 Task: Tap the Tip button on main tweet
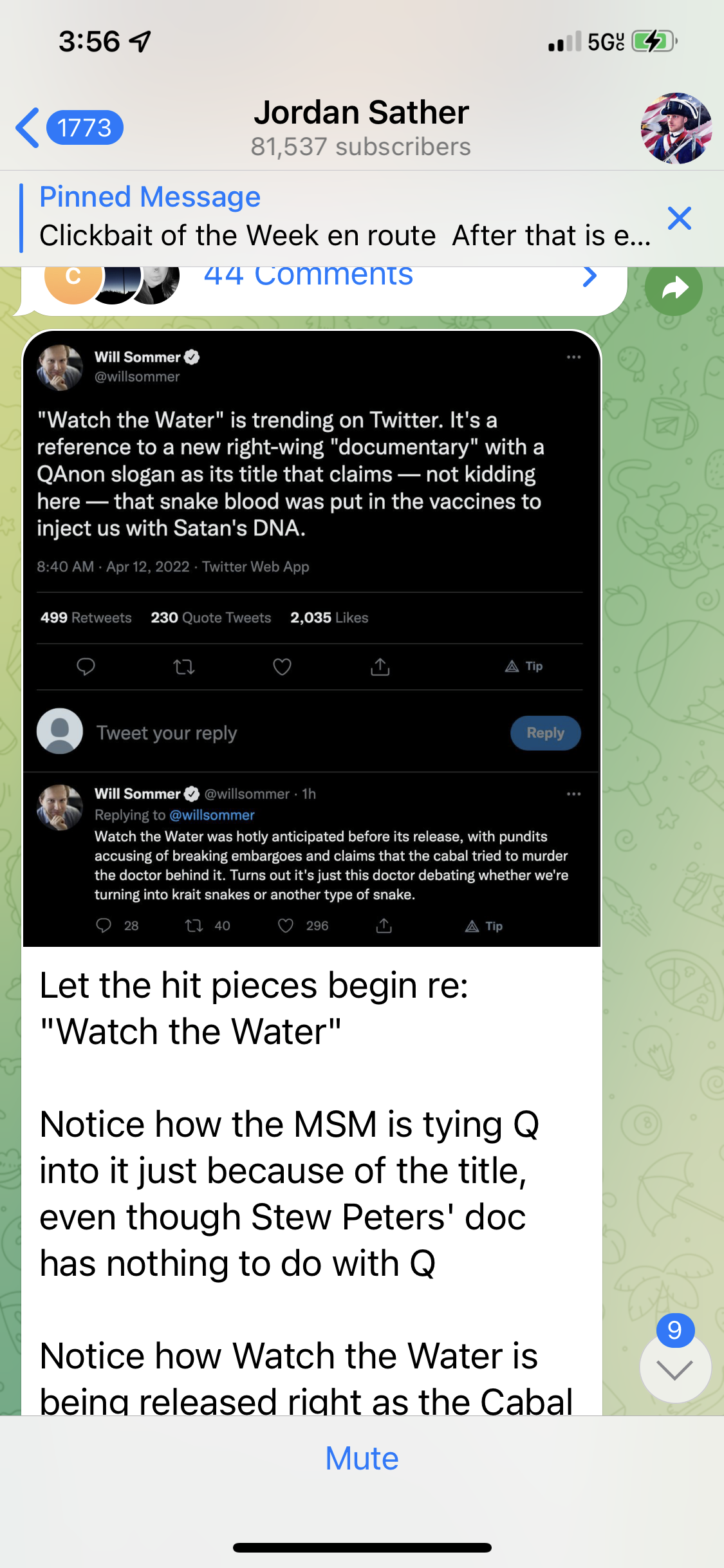[524, 666]
